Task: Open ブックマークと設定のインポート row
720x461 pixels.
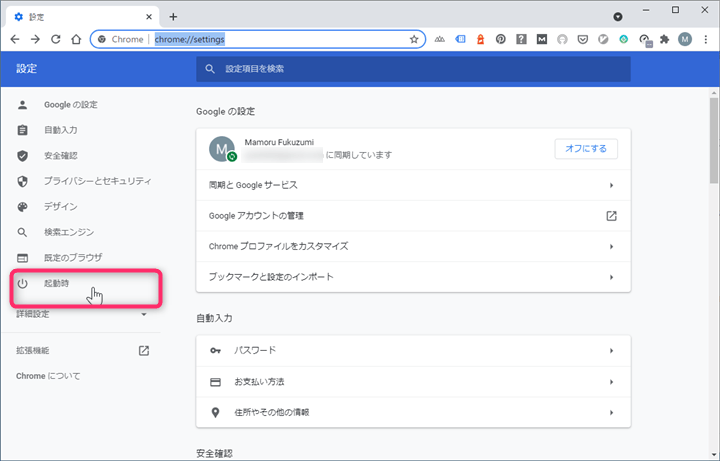Action: (x=413, y=277)
